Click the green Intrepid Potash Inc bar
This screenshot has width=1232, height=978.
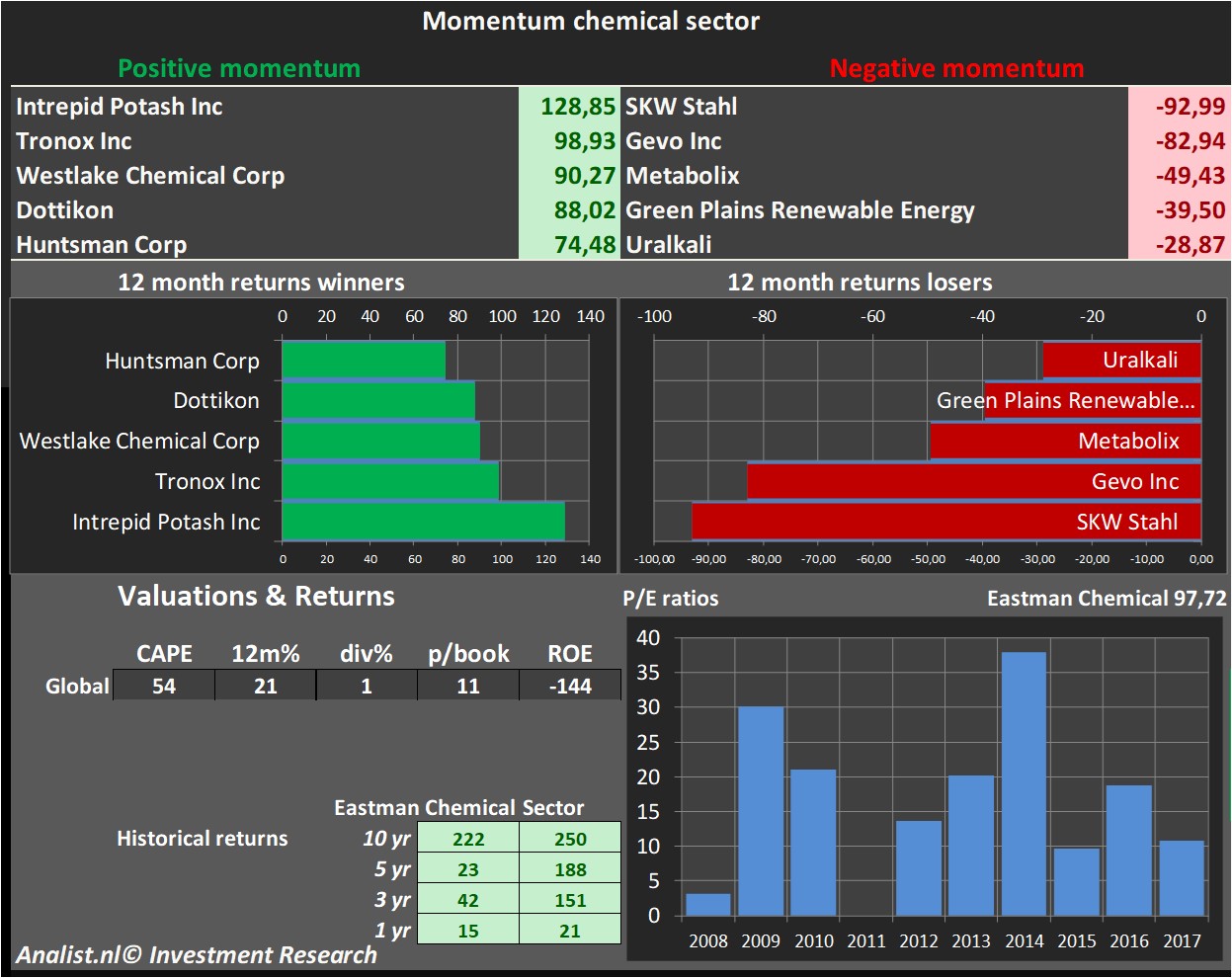coord(423,522)
